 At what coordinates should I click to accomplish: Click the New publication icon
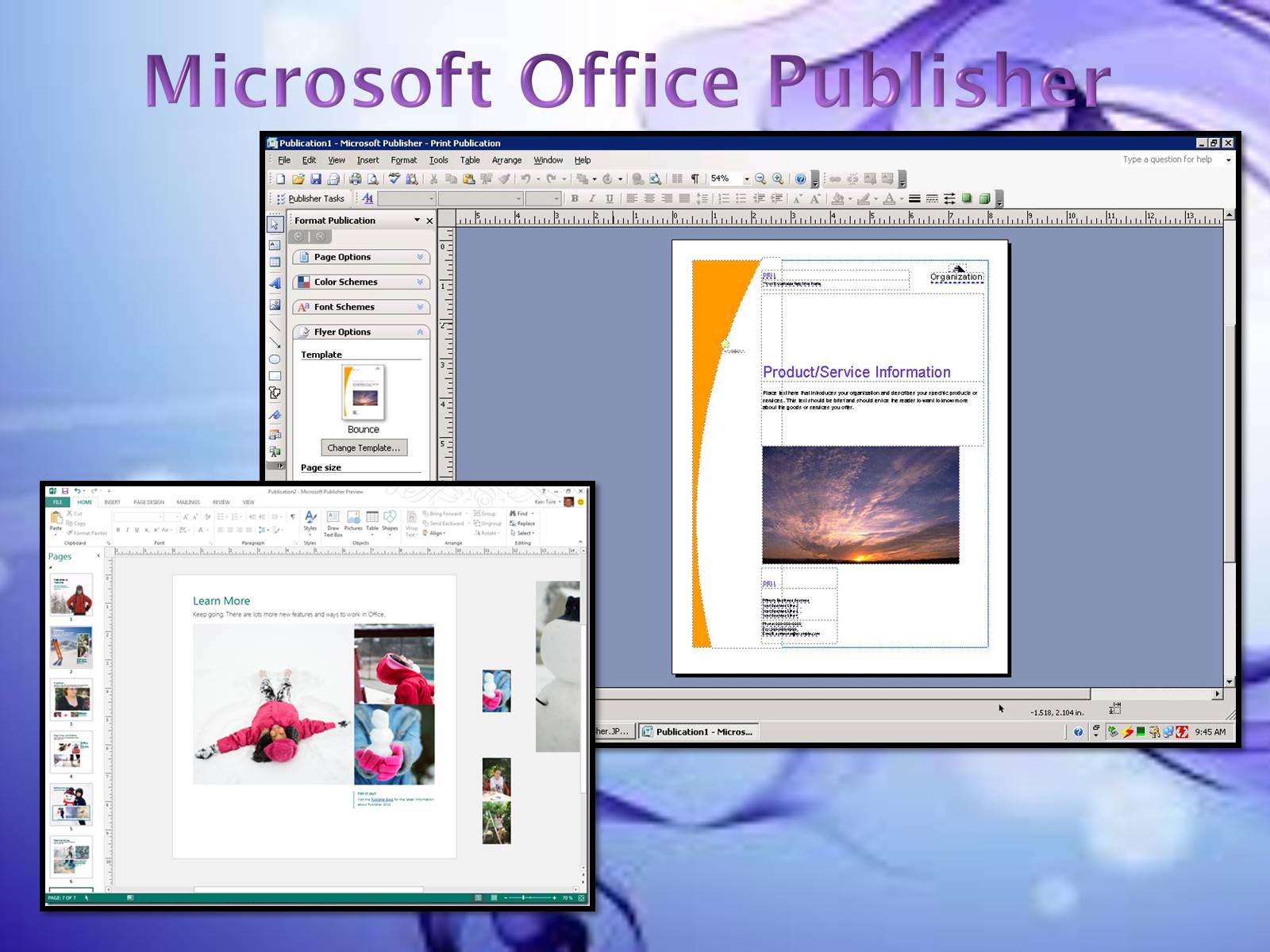click(280, 179)
